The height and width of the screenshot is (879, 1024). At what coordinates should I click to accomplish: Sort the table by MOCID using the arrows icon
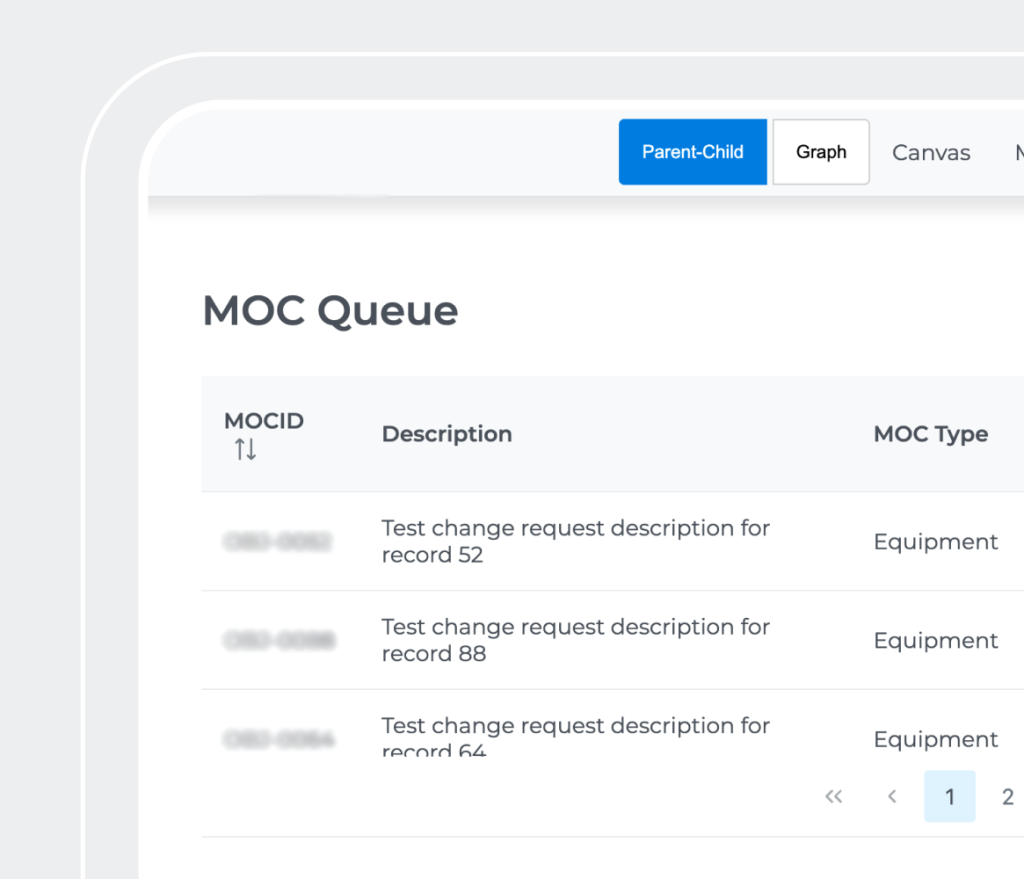click(x=246, y=450)
